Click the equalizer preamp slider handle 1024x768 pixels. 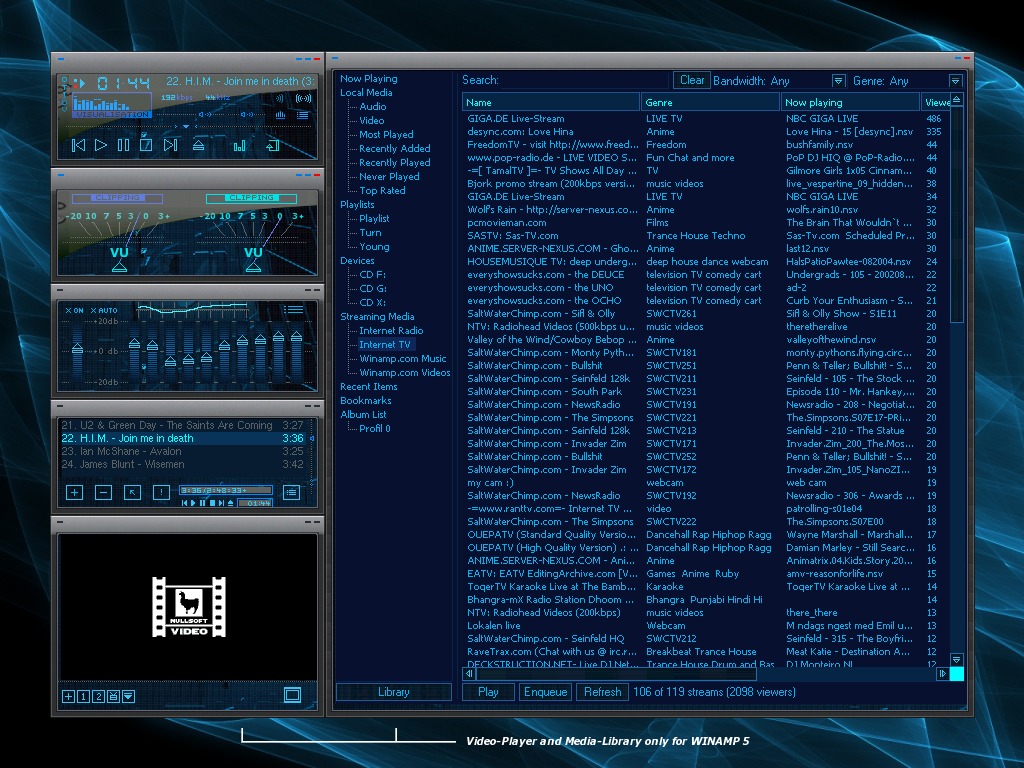[x=78, y=349]
